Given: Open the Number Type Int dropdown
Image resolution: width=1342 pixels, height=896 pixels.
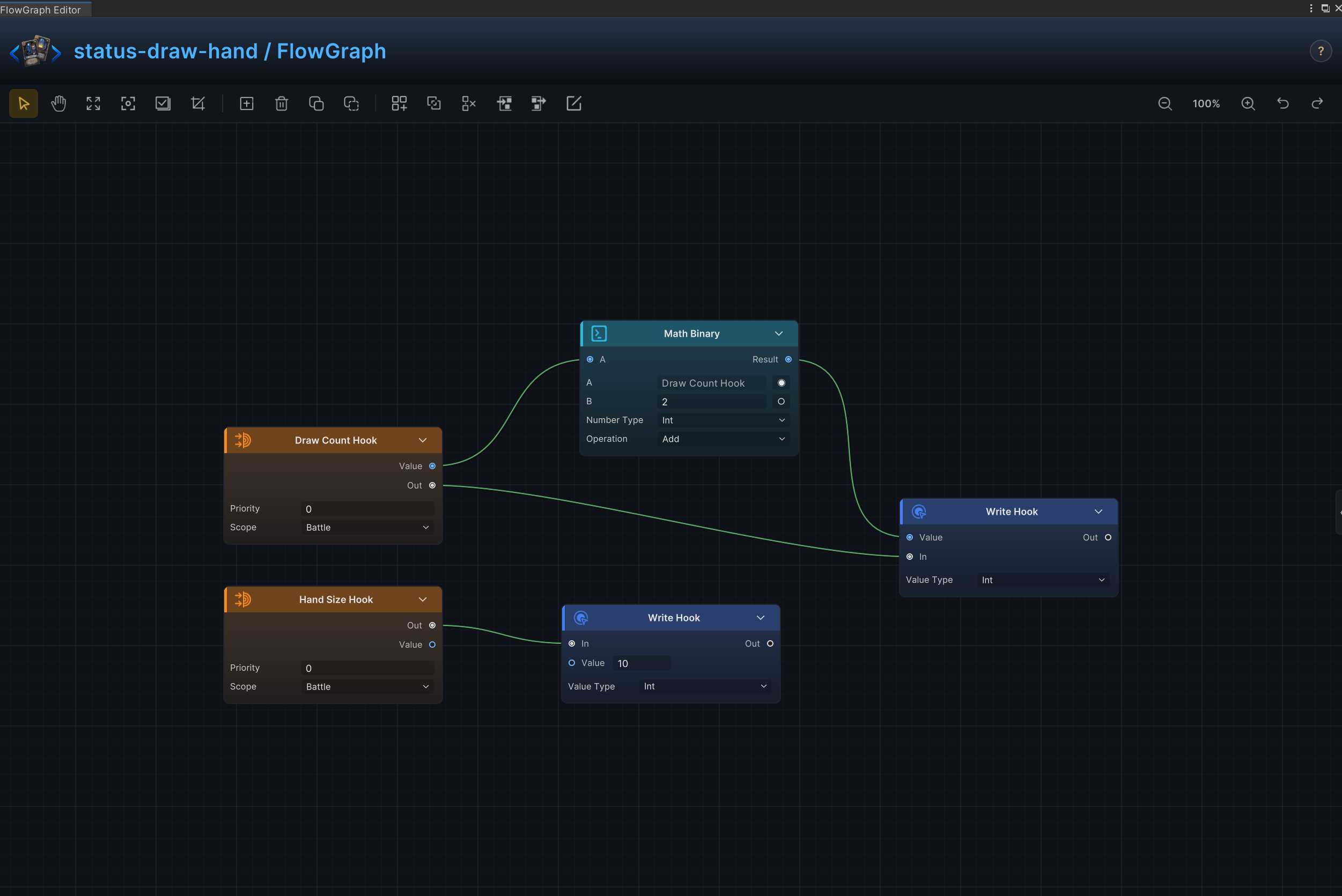Looking at the screenshot, I should coord(723,420).
